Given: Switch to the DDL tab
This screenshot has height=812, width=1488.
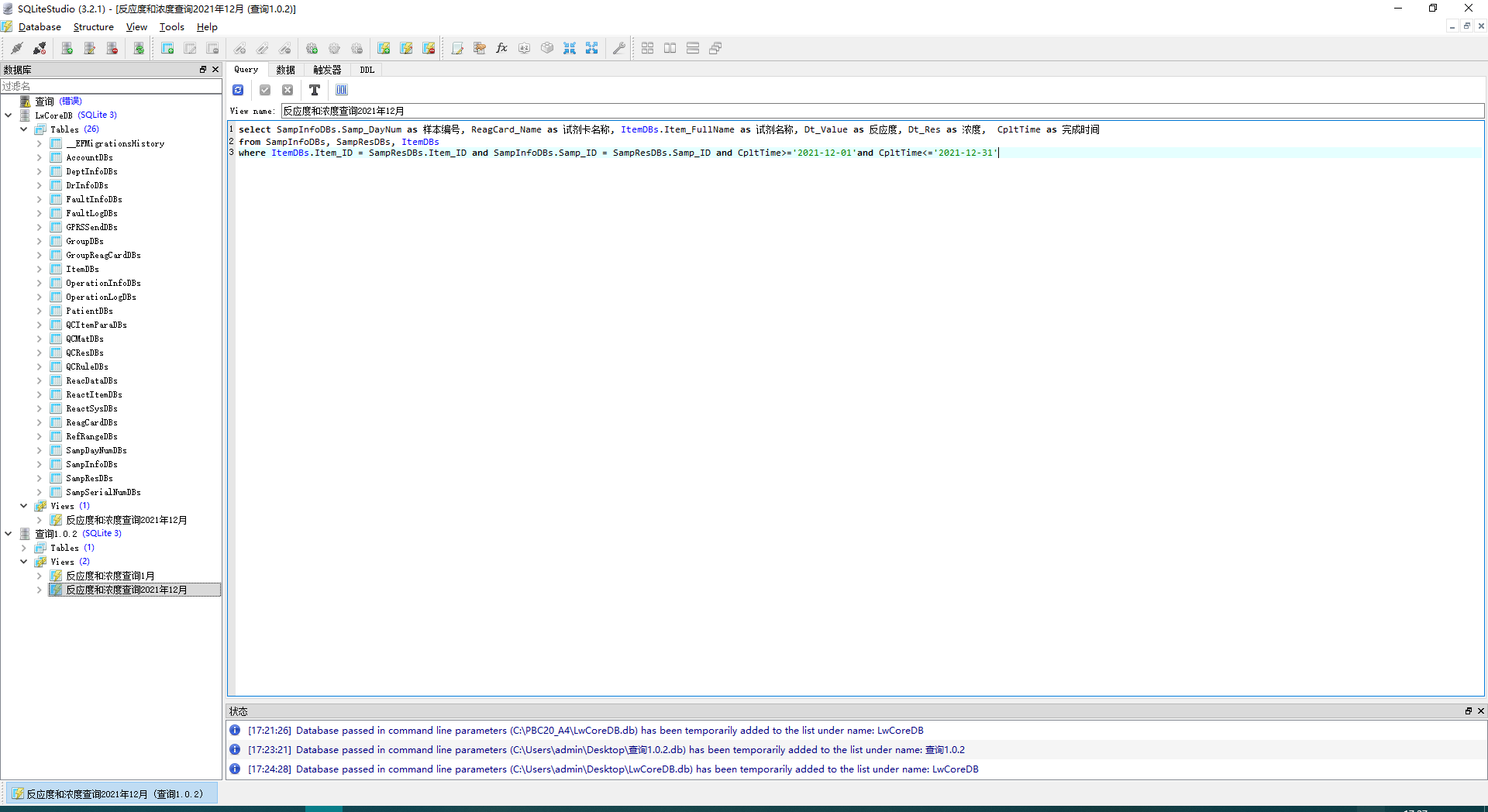Looking at the screenshot, I should click(x=367, y=70).
